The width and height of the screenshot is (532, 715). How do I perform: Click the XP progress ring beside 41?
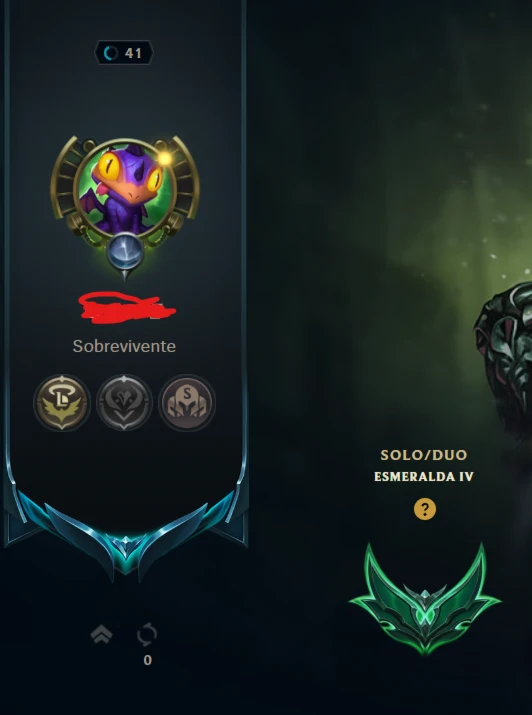111,53
